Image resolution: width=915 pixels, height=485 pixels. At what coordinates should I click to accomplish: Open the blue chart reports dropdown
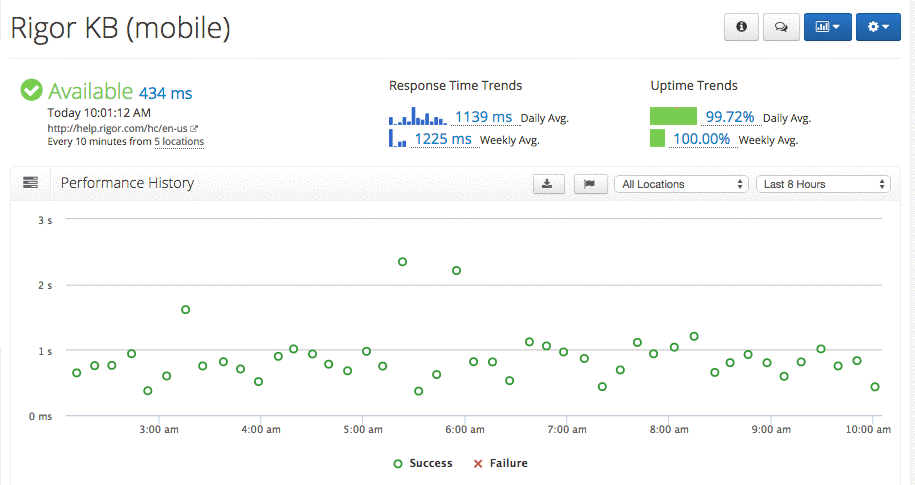click(x=827, y=27)
